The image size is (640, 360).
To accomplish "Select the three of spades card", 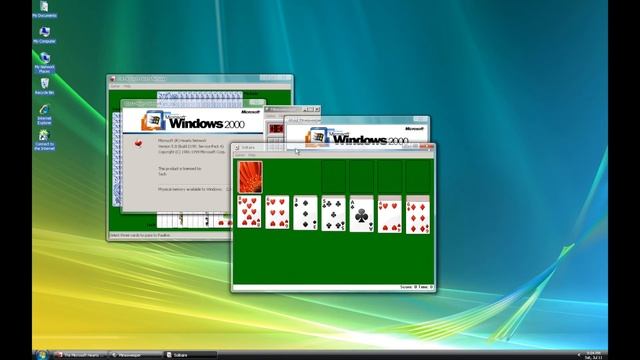I will pyautogui.click(x=305, y=213).
